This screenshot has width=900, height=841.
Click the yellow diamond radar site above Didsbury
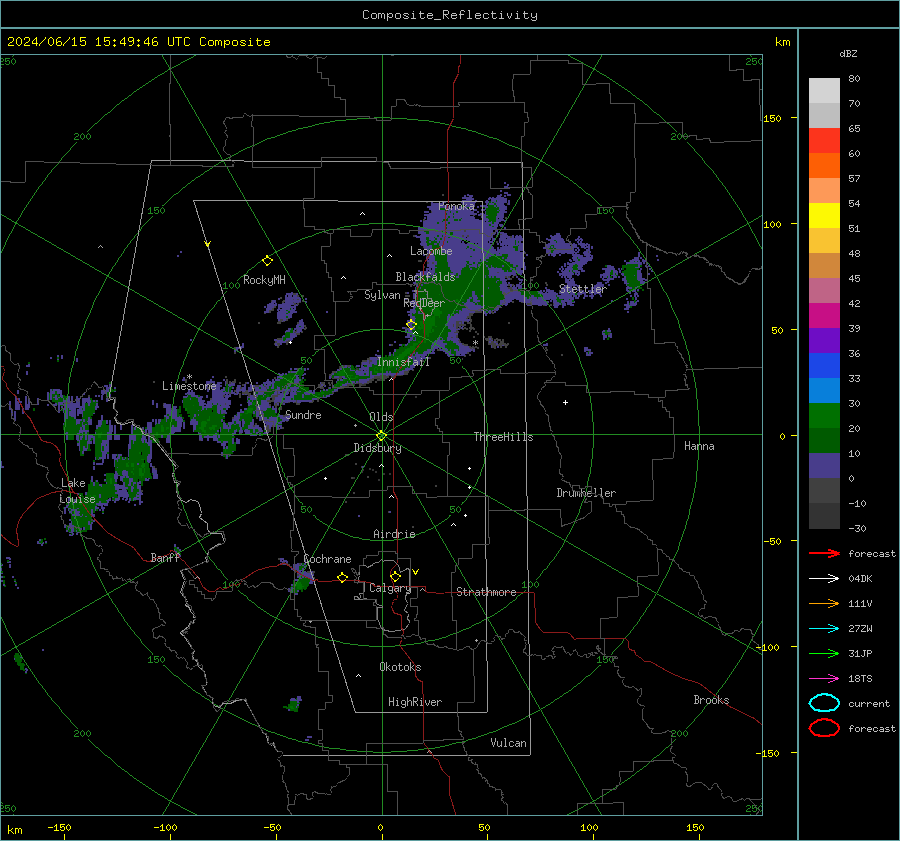(x=382, y=436)
